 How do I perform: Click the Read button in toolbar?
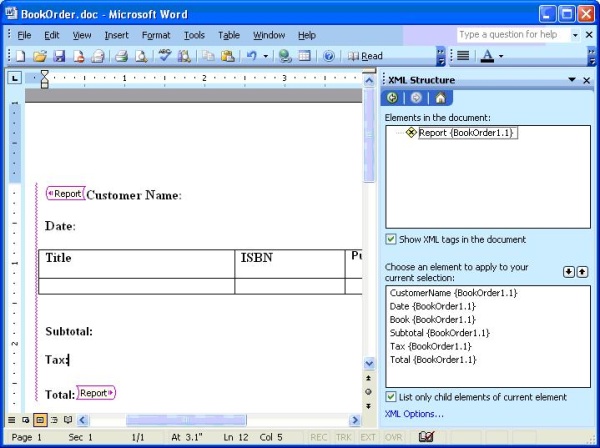point(365,56)
